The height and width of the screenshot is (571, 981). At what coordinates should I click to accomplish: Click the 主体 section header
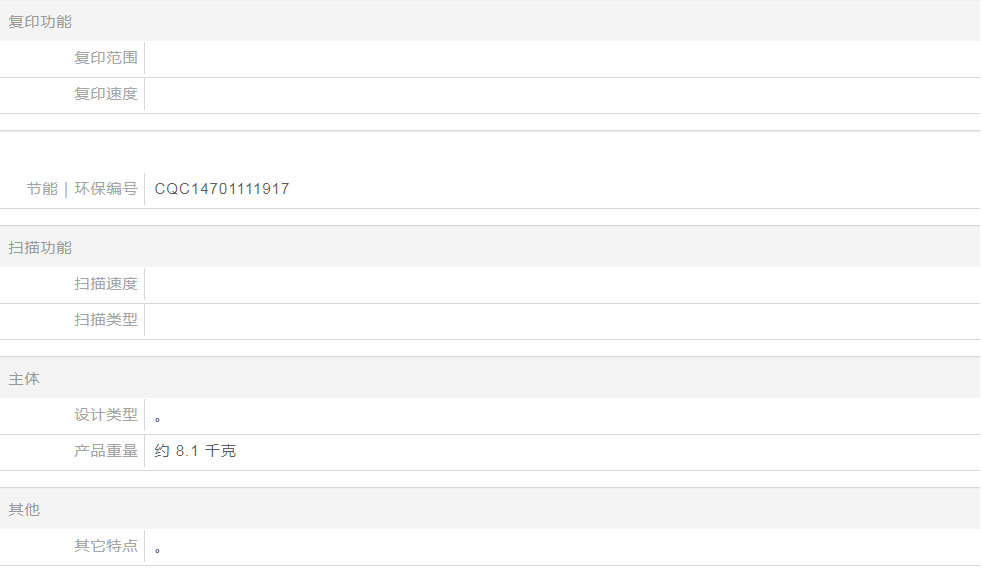24,378
